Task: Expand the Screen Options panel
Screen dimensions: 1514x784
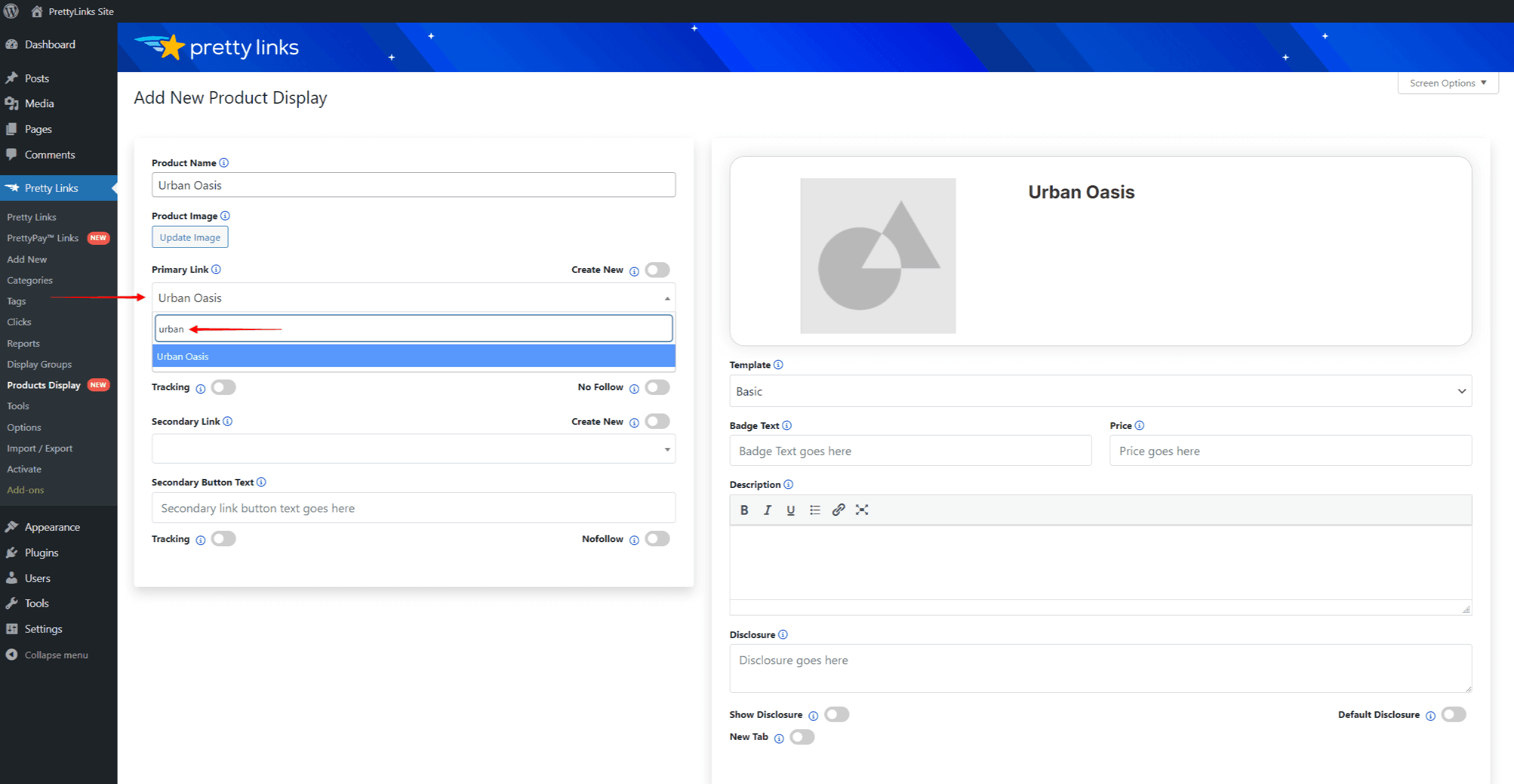Action: tap(1447, 83)
